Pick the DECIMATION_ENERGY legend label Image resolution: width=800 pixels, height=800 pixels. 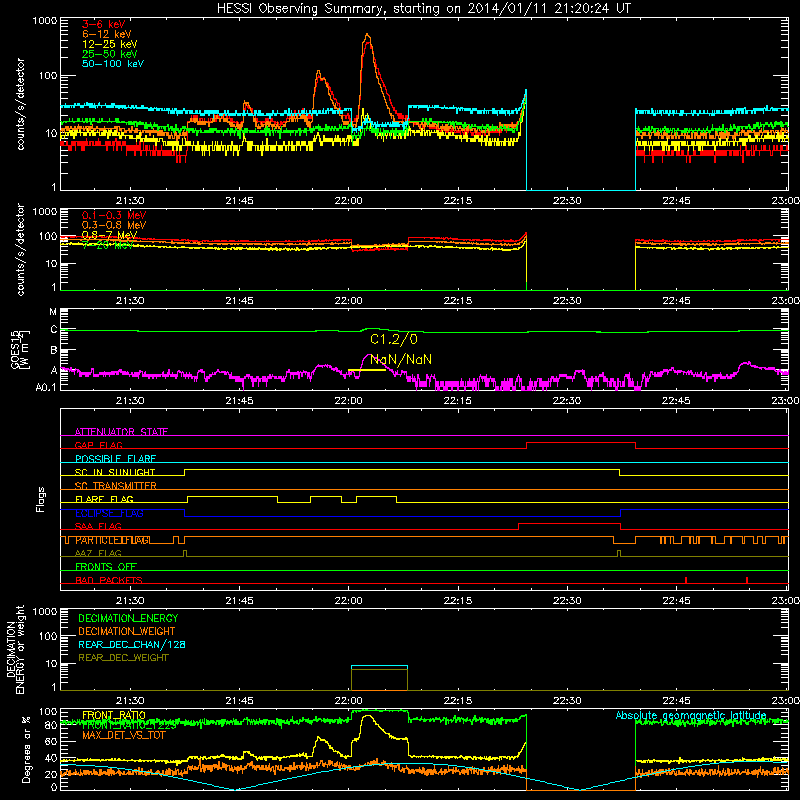tap(128, 618)
